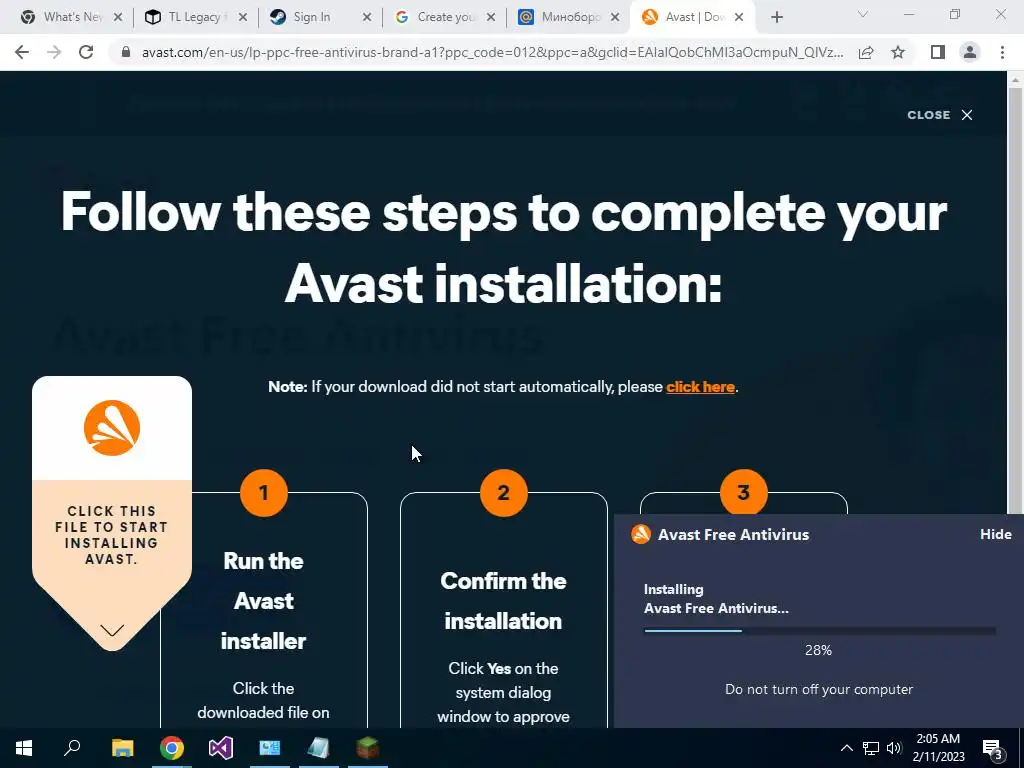Image resolution: width=1024 pixels, height=768 pixels.
Task: Open network status tray icon
Action: 871,748
